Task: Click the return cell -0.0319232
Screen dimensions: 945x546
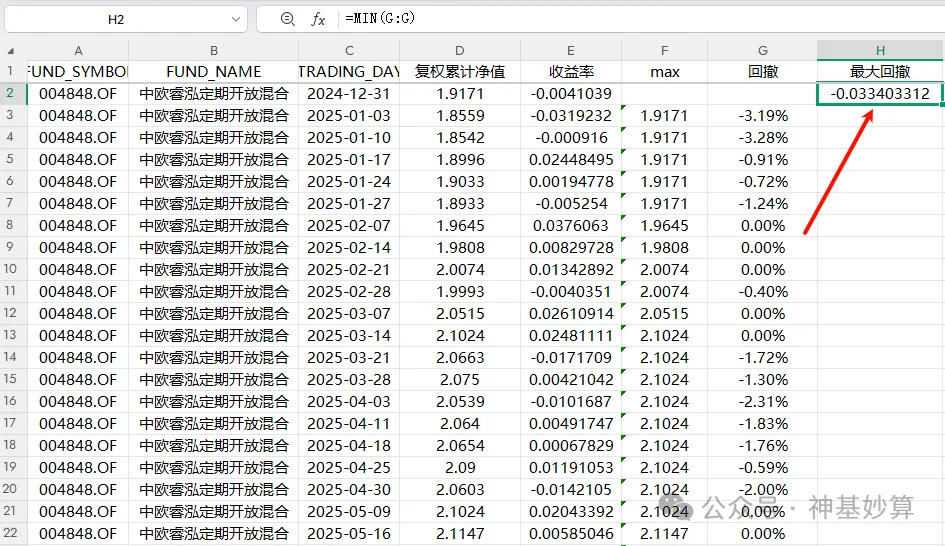Action: click(x=571, y=116)
